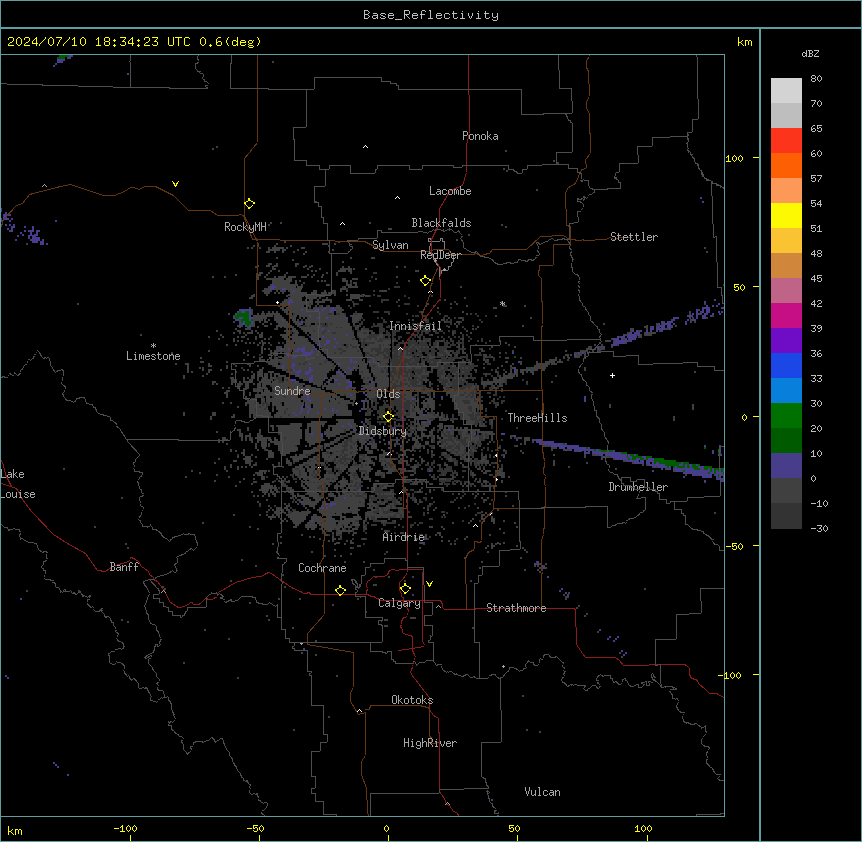862x842 pixels.
Task: Click the yellow diamond marker below Cochrane
Action: click(340, 590)
